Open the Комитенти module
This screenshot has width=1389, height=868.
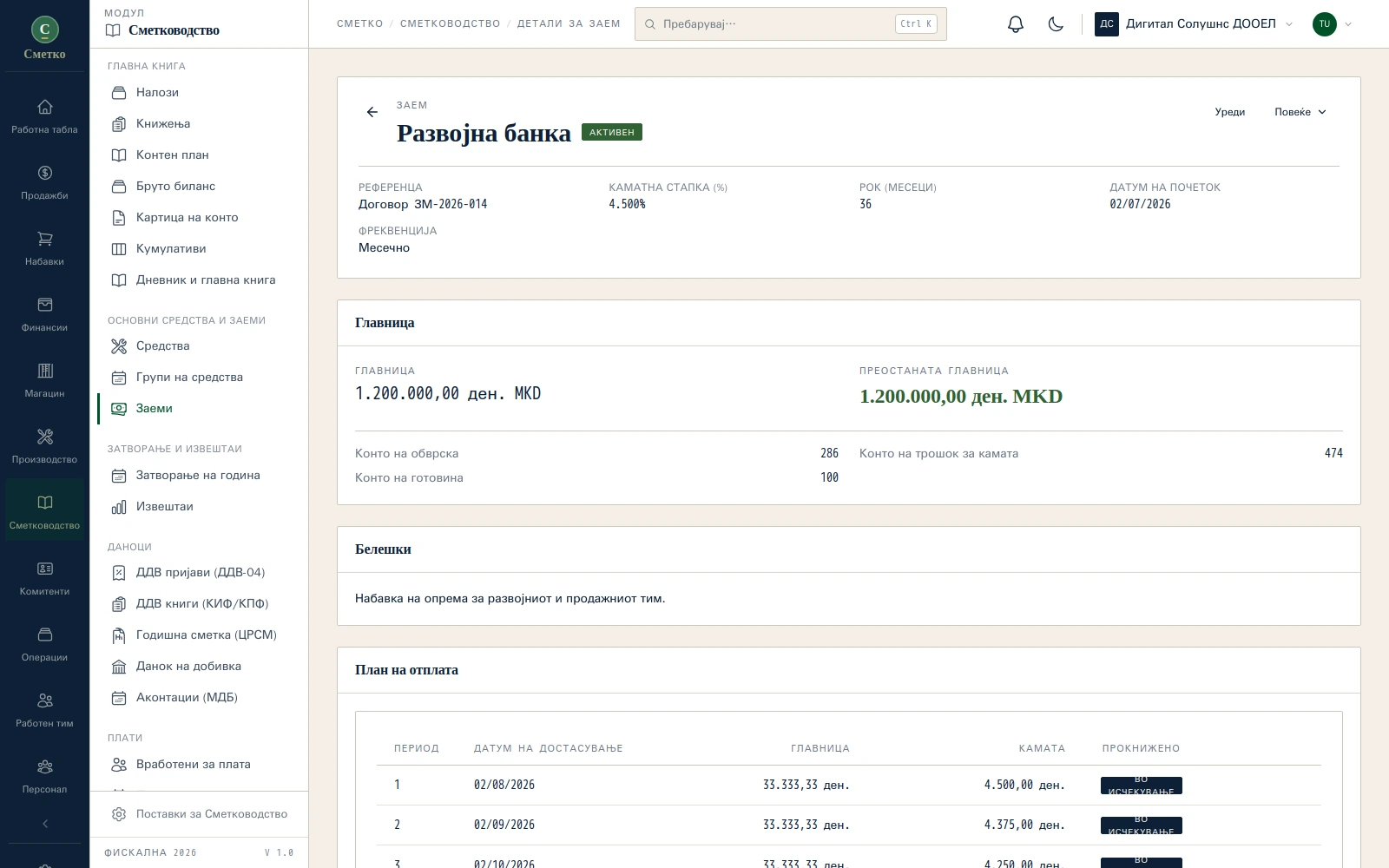point(44,577)
